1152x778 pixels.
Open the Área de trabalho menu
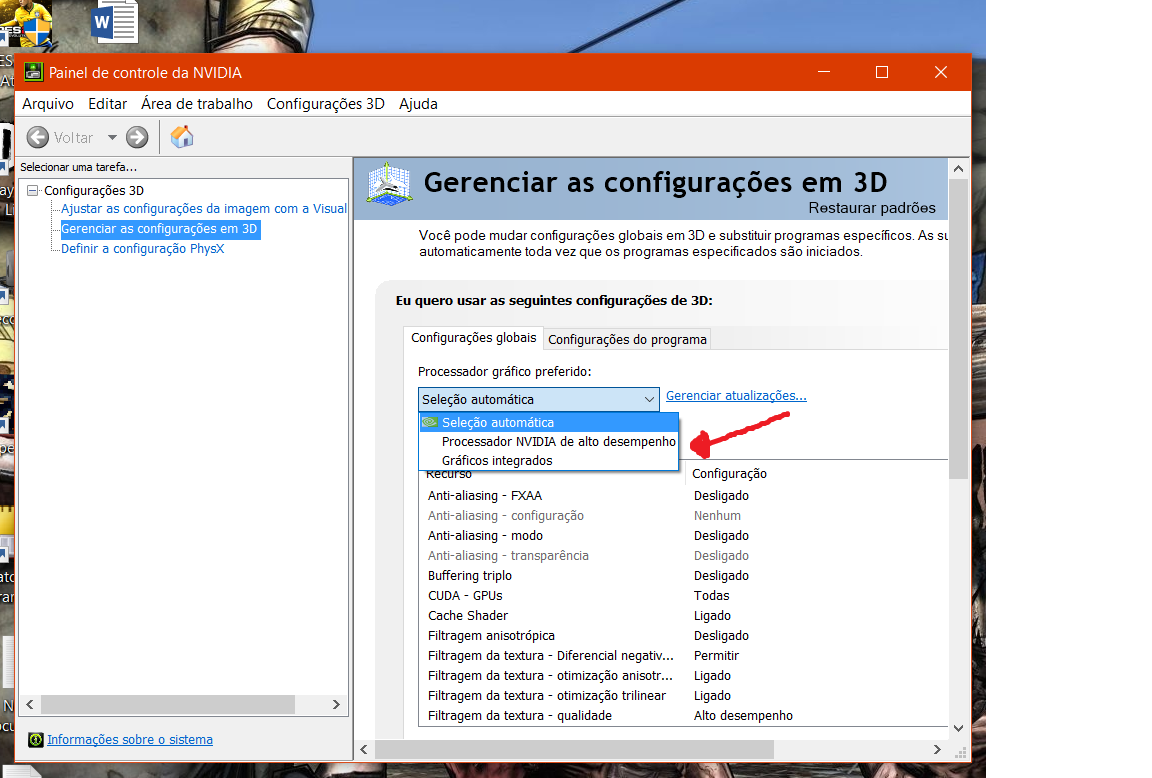(x=197, y=104)
